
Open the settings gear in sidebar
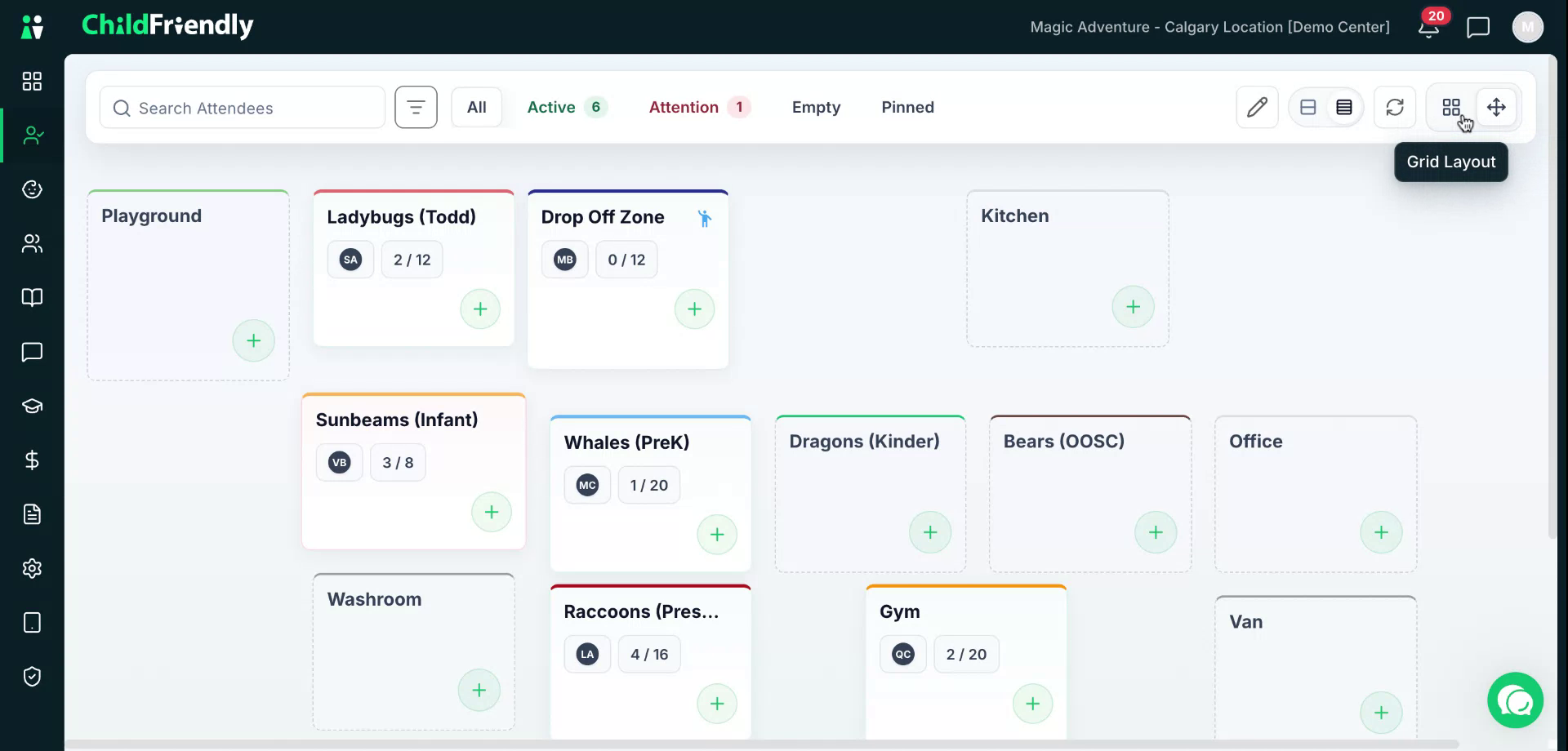[32, 568]
